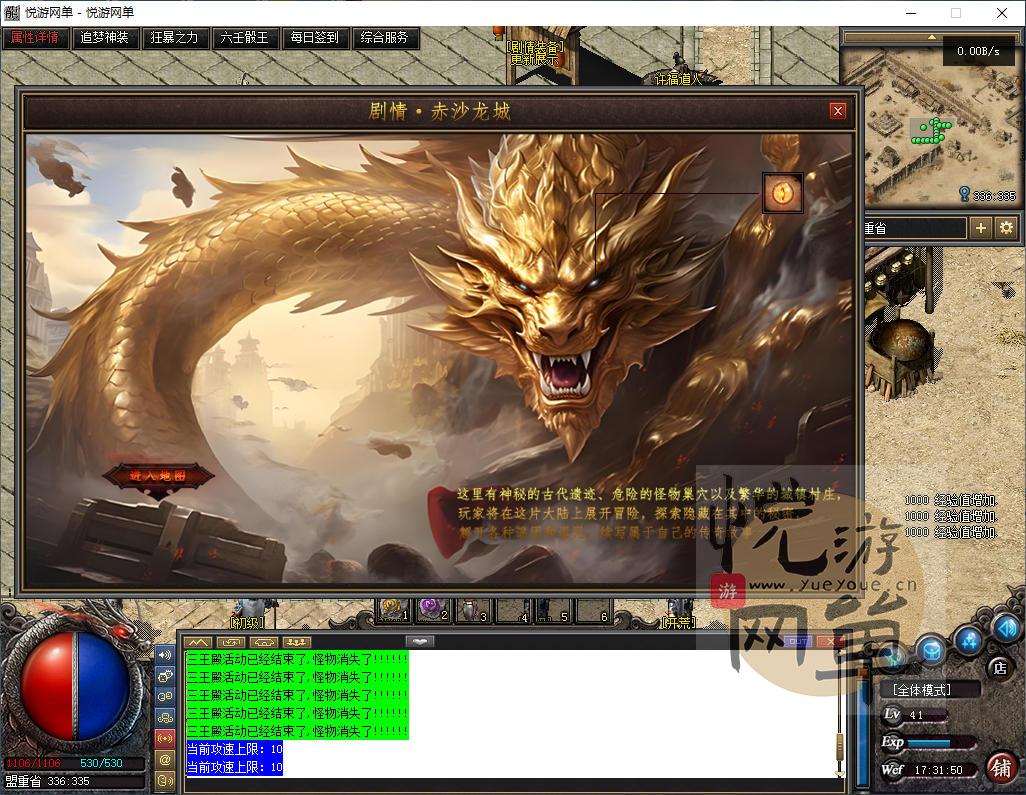
Task: Toggle the private chat channel button
Action: pos(165,697)
